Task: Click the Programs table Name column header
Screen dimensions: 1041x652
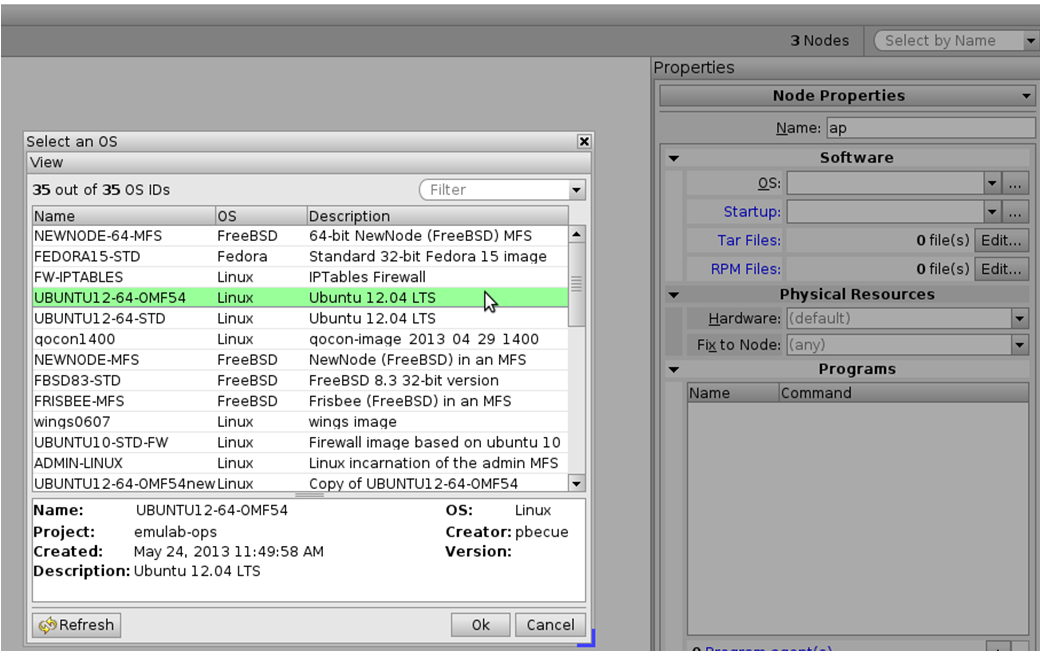Action: (733, 393)
